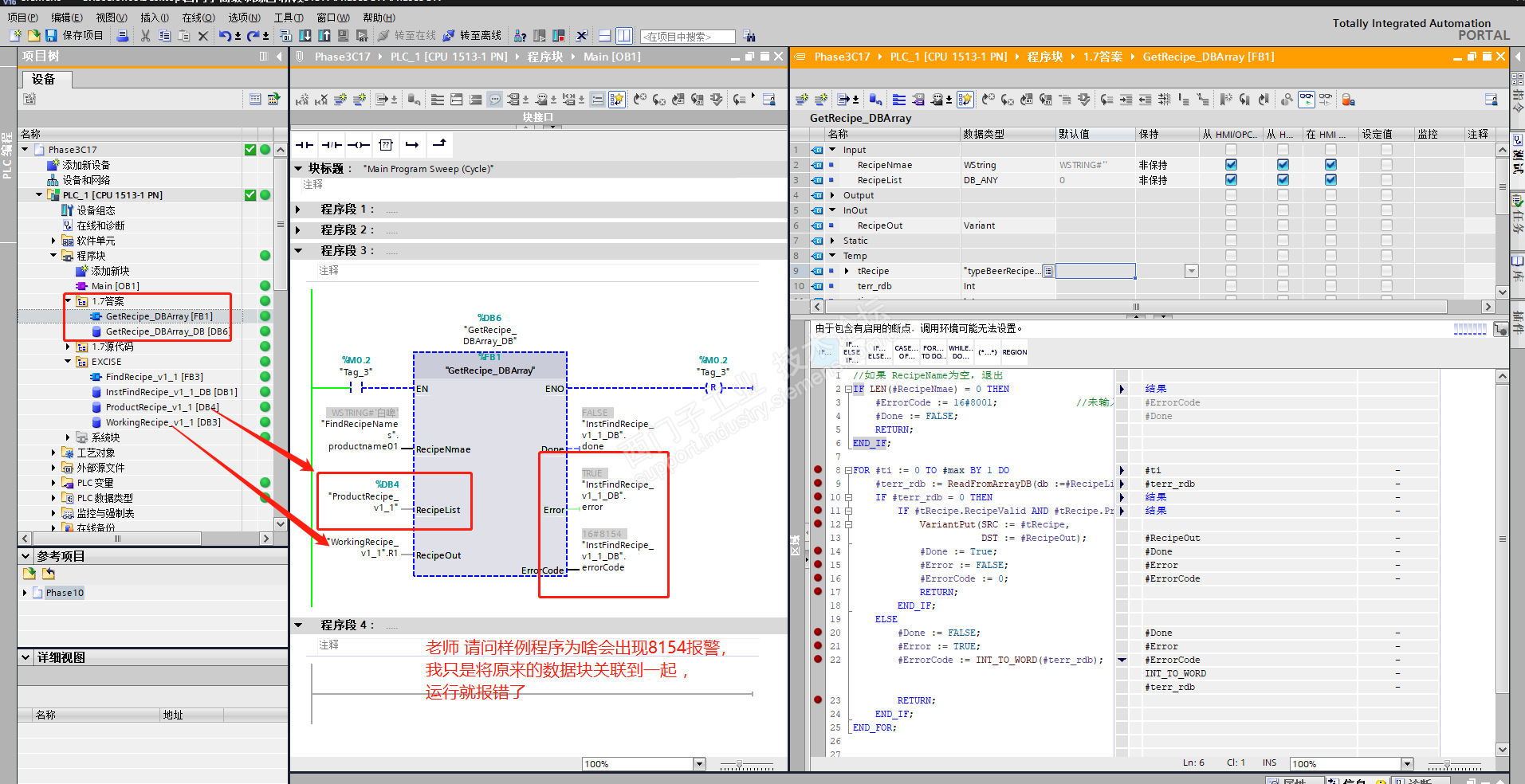Select GetRecipe_DBArray [FB1] in the project tree
The width and height of the screenshot is (1525, 784).
pos(159,316)
